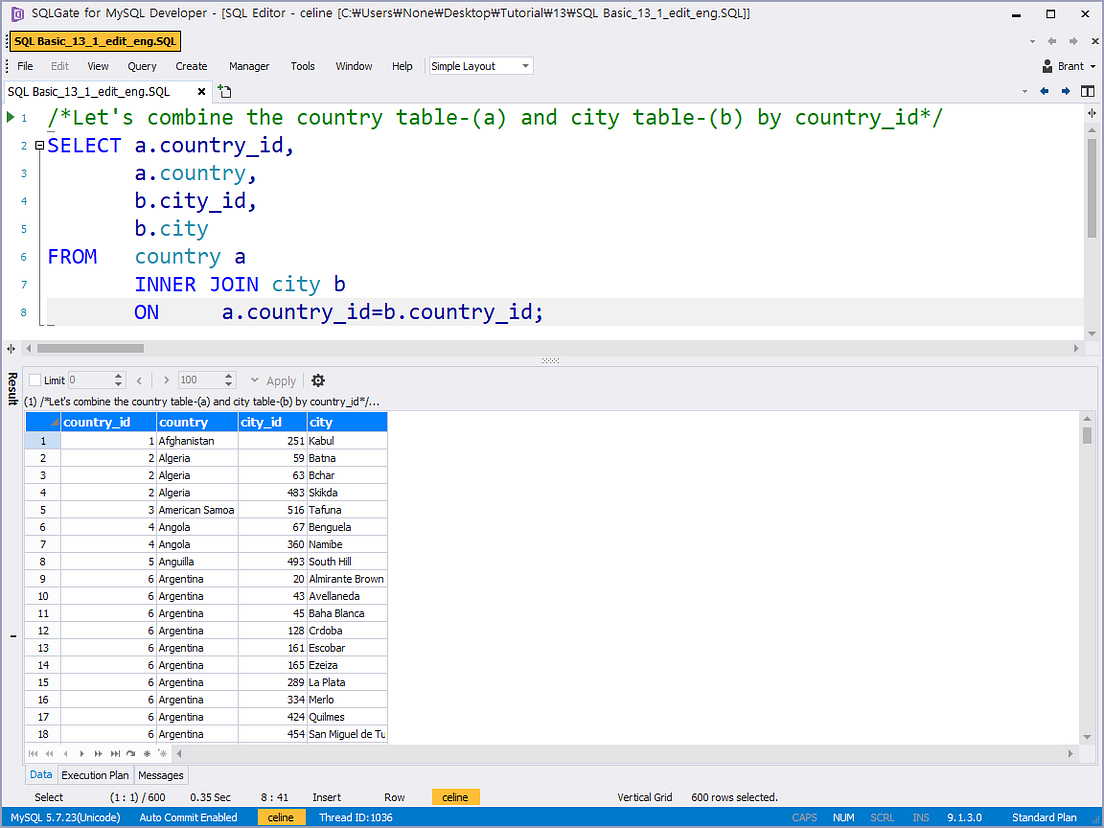
Task: Click the split editor layout icon
Action: click(x=1089, y=91)
